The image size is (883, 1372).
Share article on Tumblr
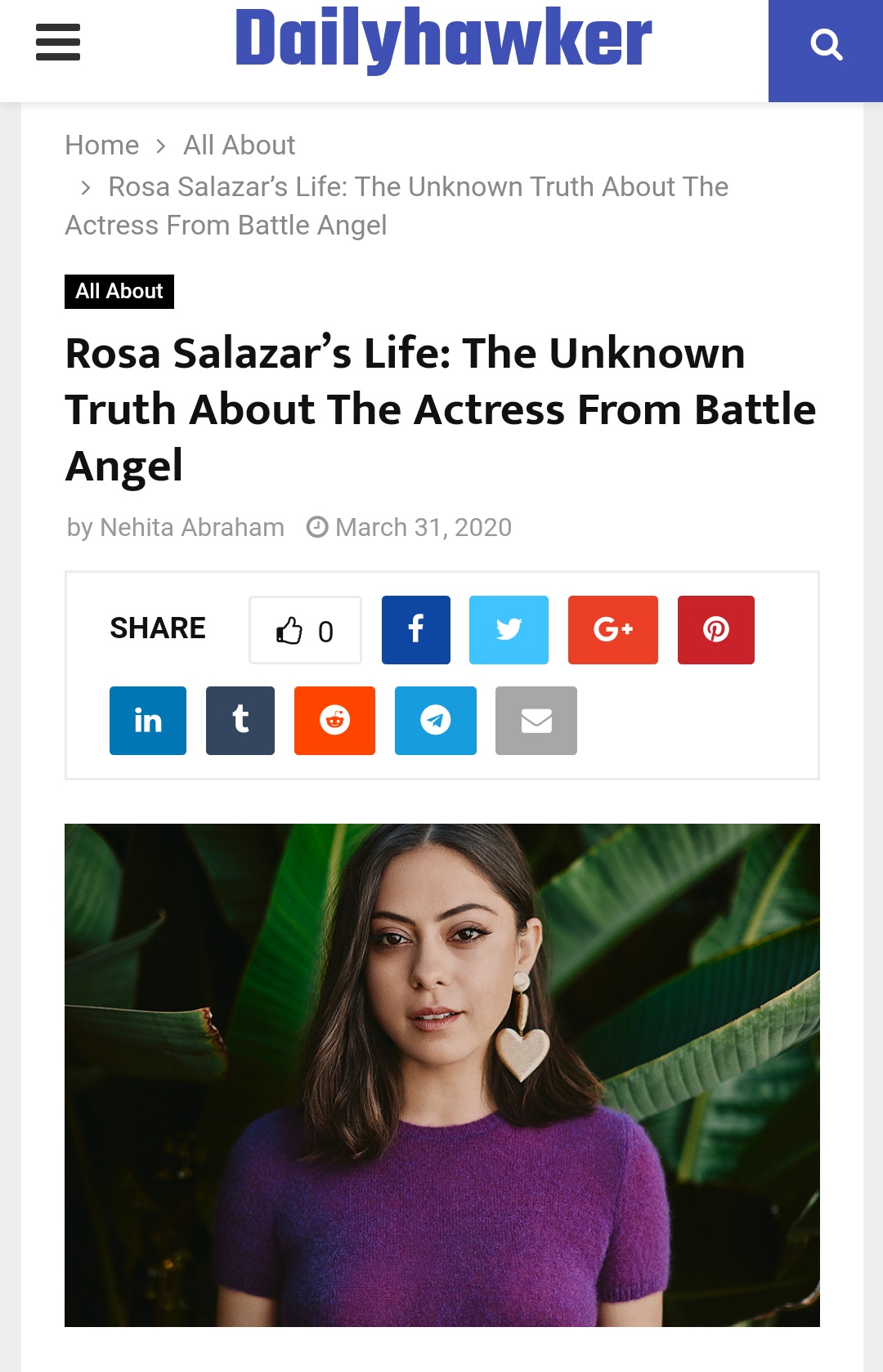pyautogui.click(x=240, y=721)
